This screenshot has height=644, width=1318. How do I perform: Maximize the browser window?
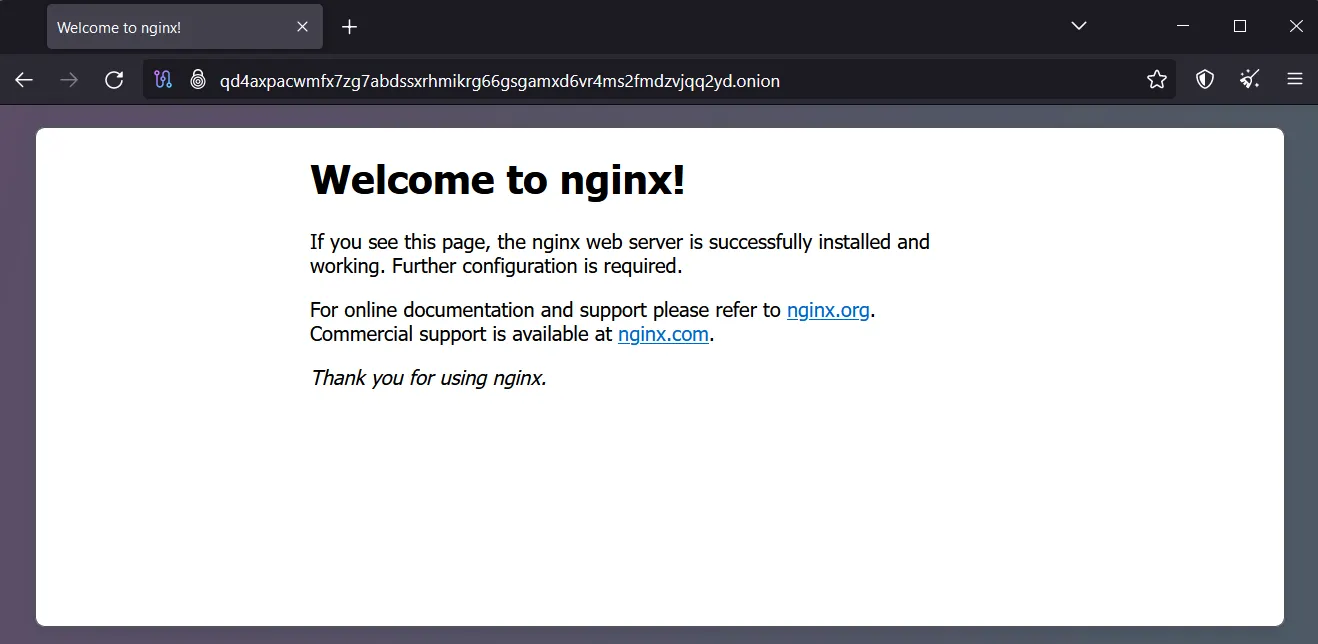[x=1240, y=26]
